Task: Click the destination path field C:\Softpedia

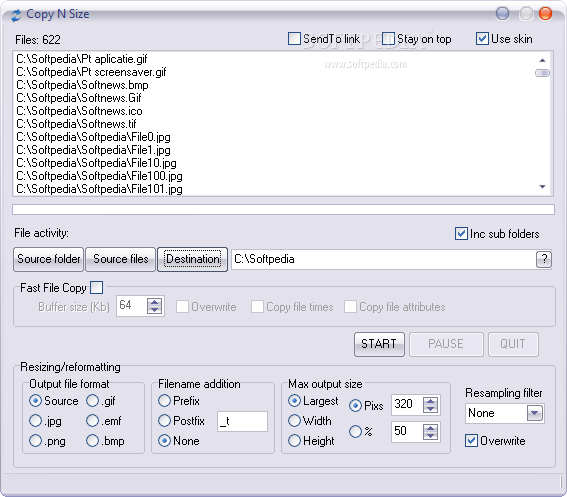Action: point(383,259)
